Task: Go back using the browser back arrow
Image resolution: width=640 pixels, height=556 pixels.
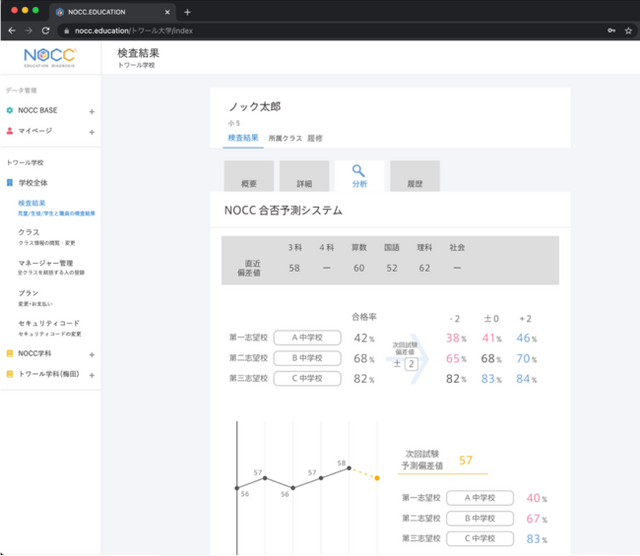Action: pyautogui.click(x=11, y=31)
